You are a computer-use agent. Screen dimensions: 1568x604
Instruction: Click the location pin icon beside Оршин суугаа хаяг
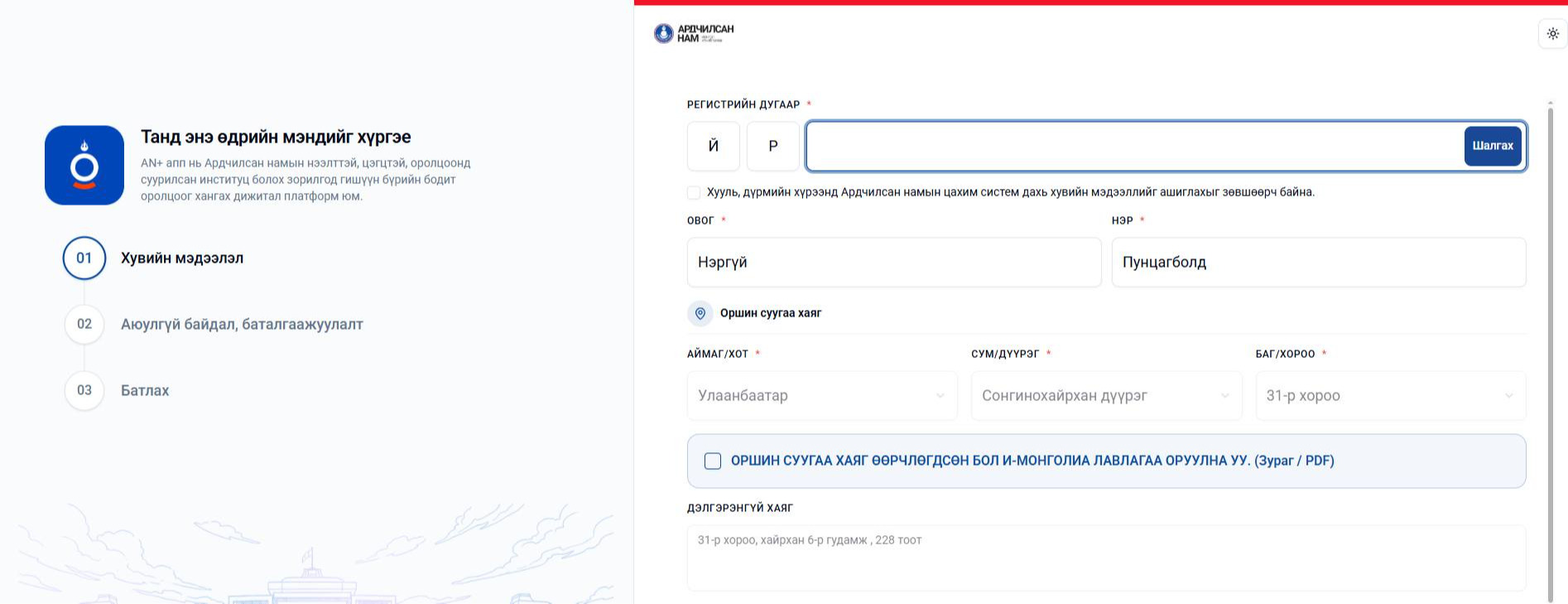pyautogui.click(x=700, y=313)
